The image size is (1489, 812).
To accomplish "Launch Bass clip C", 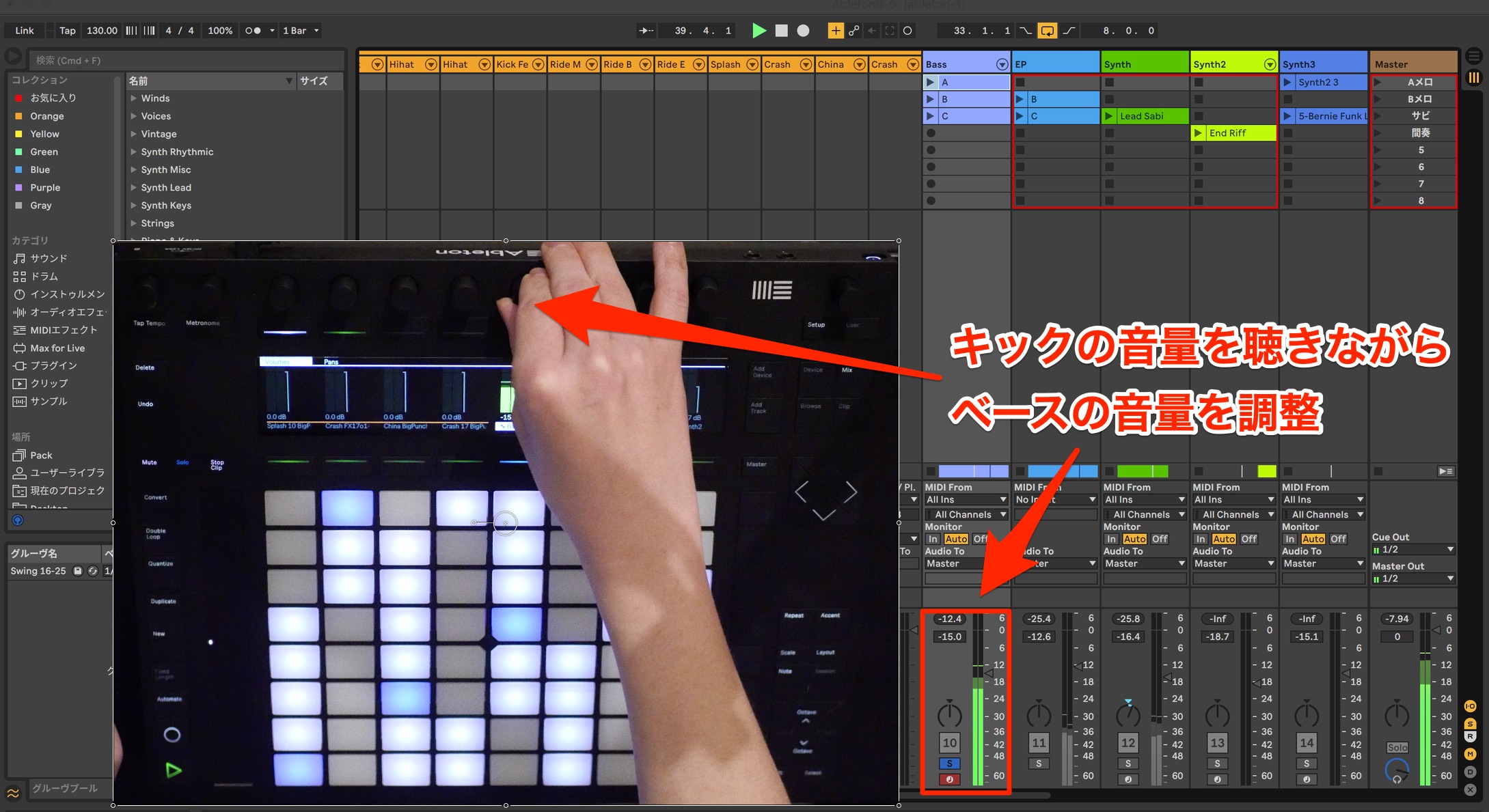I will click(x=930, y=116).
